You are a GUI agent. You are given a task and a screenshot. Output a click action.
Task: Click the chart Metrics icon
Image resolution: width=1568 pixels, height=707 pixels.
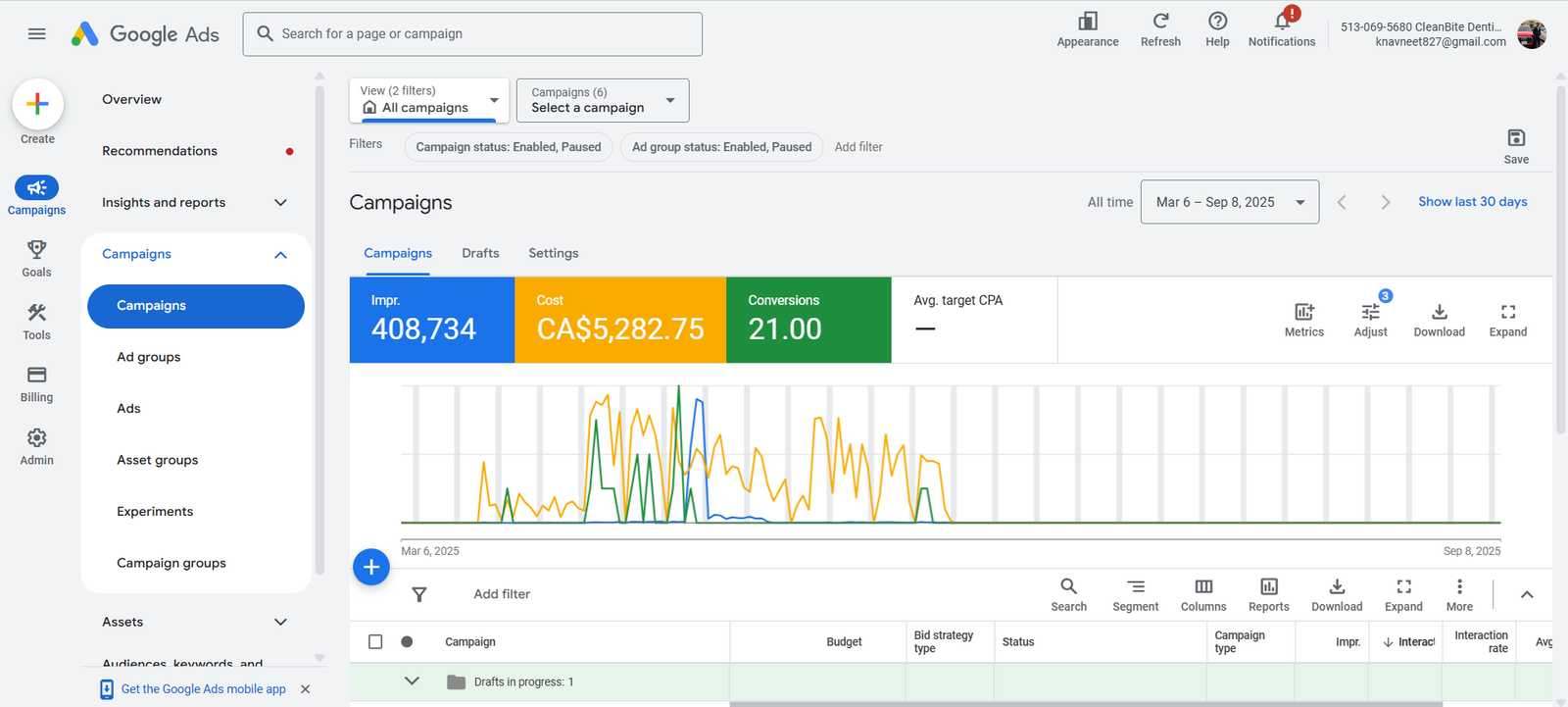pos(1303,312)
